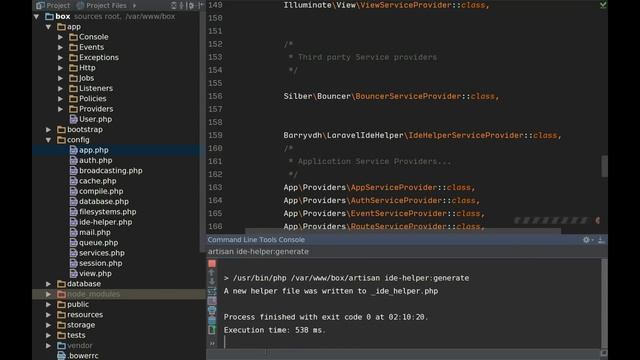Viewport: 640px width, 360px height.
Task: Expand the Exceptions folder
Action: 60,58
